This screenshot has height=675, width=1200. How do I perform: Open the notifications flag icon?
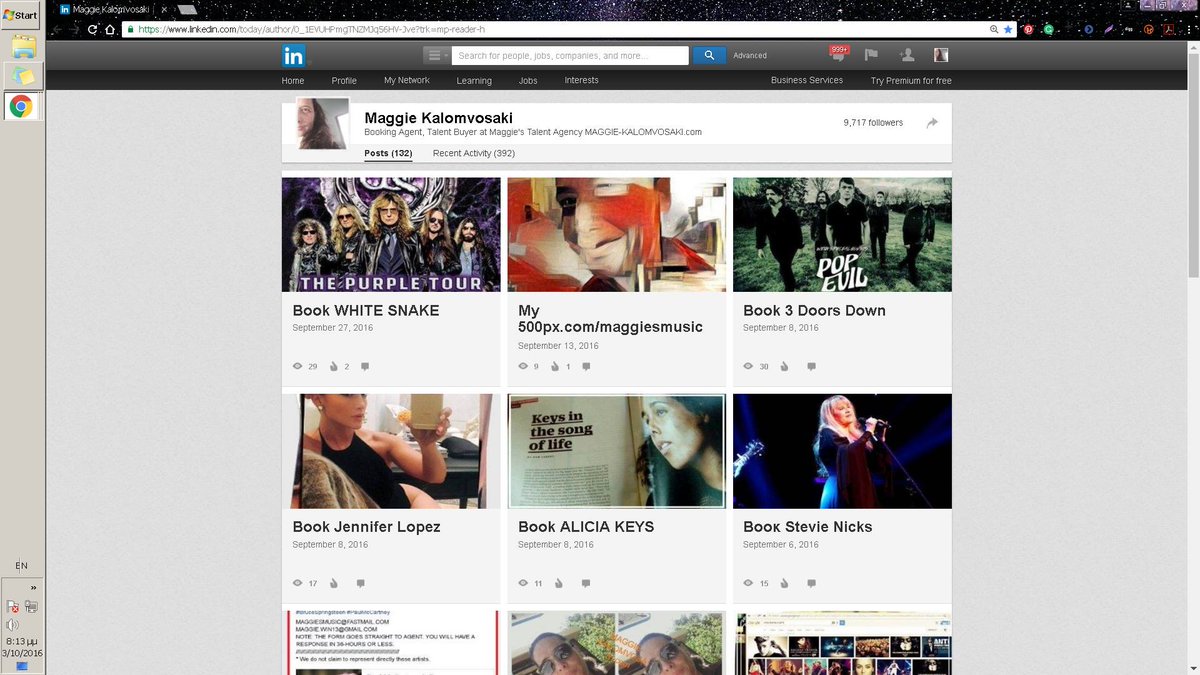point(871,56)
